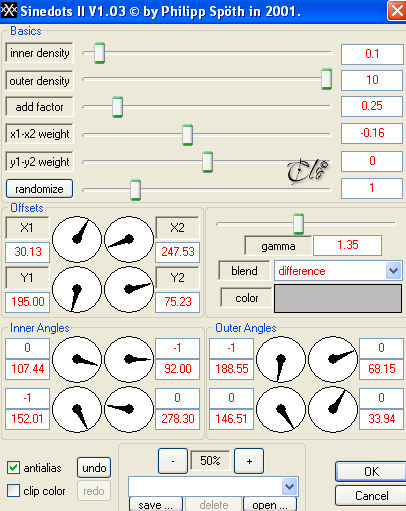
Task: Expand the preset list dropdown arrow
Action: [289, 487]
